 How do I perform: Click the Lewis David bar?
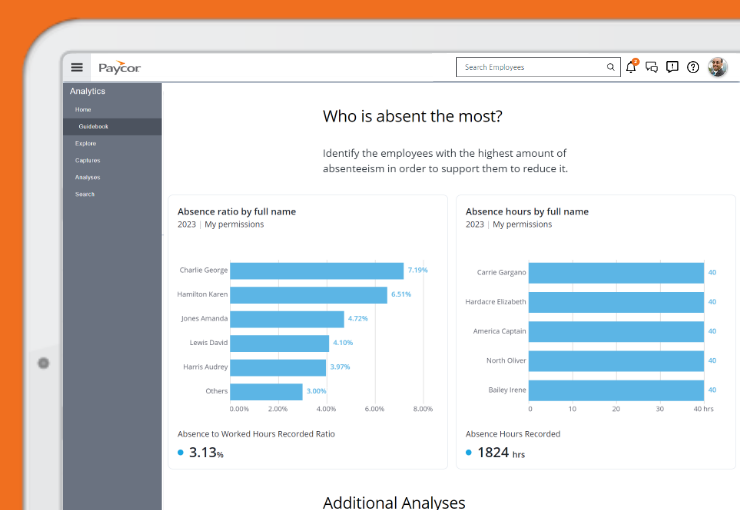pos(279,343)
